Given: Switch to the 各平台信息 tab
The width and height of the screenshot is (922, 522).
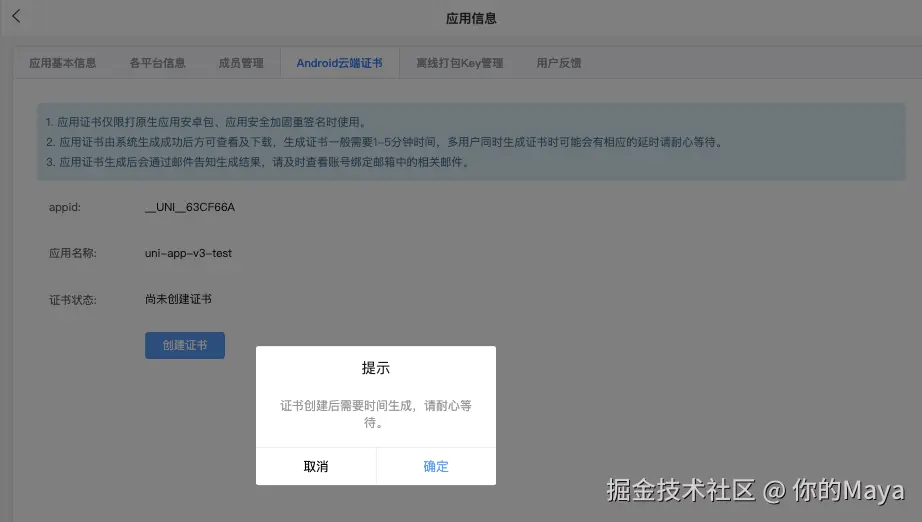Looking at the screenshot, I should [x=158, y=63].
